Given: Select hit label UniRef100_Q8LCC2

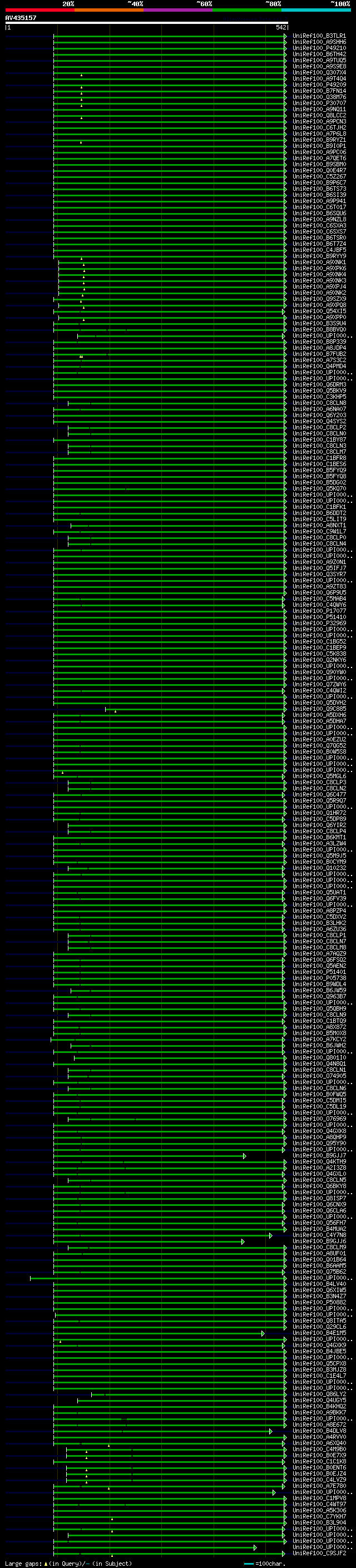Looking at the screenshot, I should pyautogui.click(x=319, y=116).
